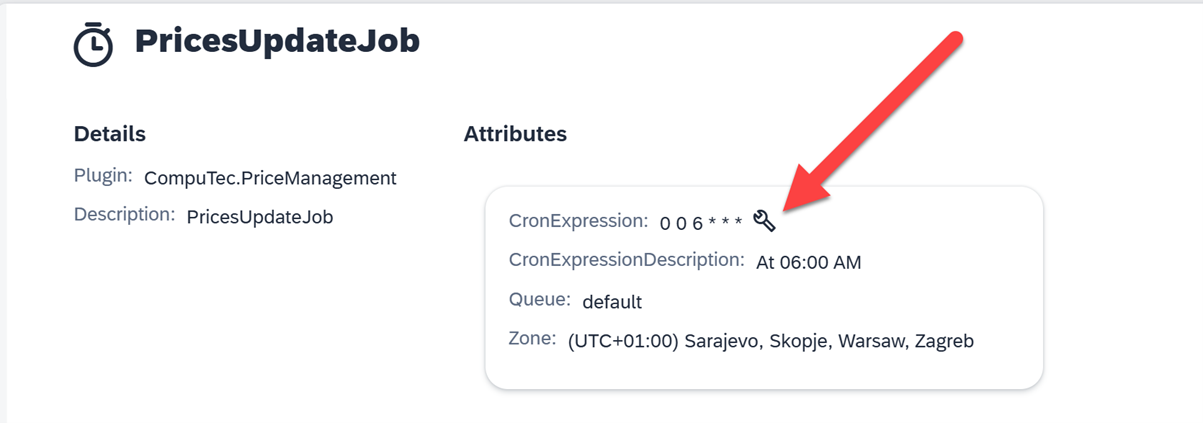Click the word Zagreb in the zone value
Screen dimensions: 1203x423
pos(944,341)
